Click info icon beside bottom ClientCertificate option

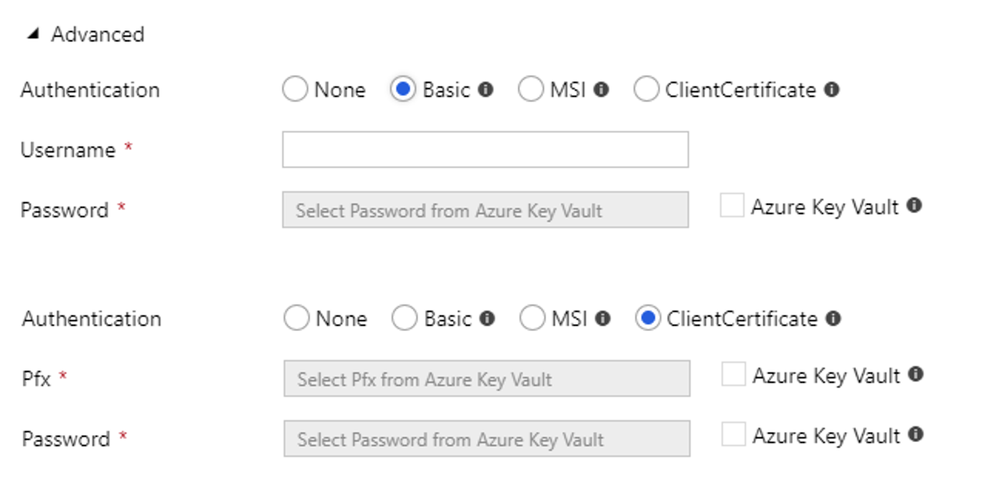[834, 319]
